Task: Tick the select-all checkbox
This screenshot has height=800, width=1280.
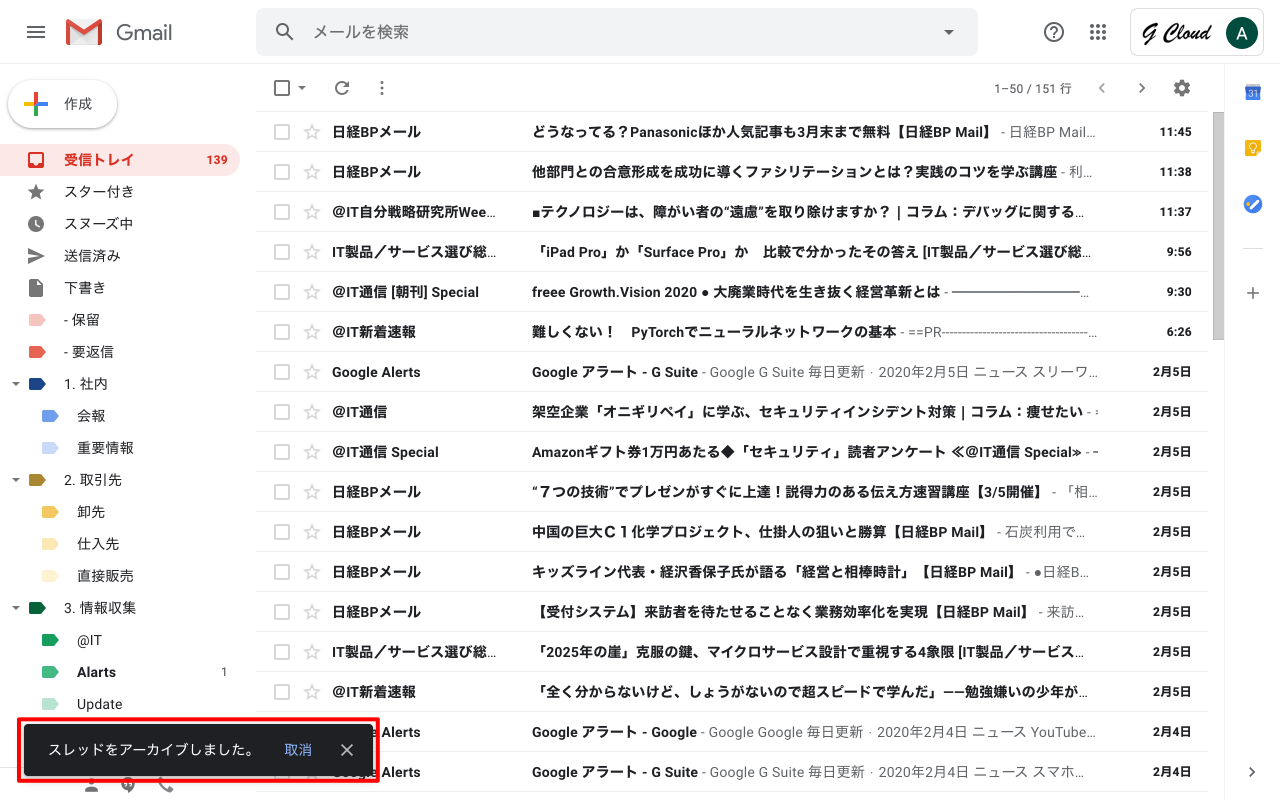Action: [282, 88]
